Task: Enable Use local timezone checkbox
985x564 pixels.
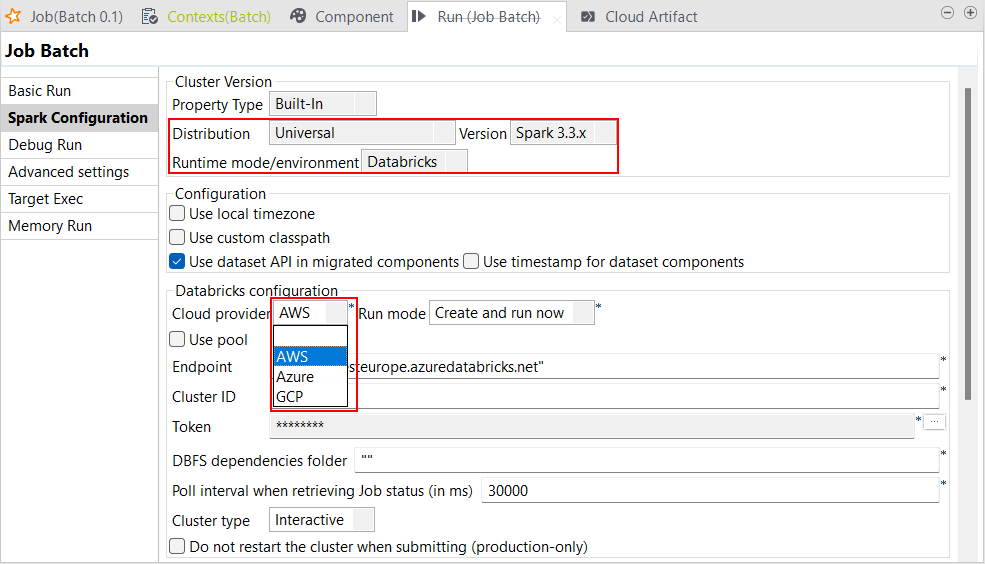Action: [177, 214]
